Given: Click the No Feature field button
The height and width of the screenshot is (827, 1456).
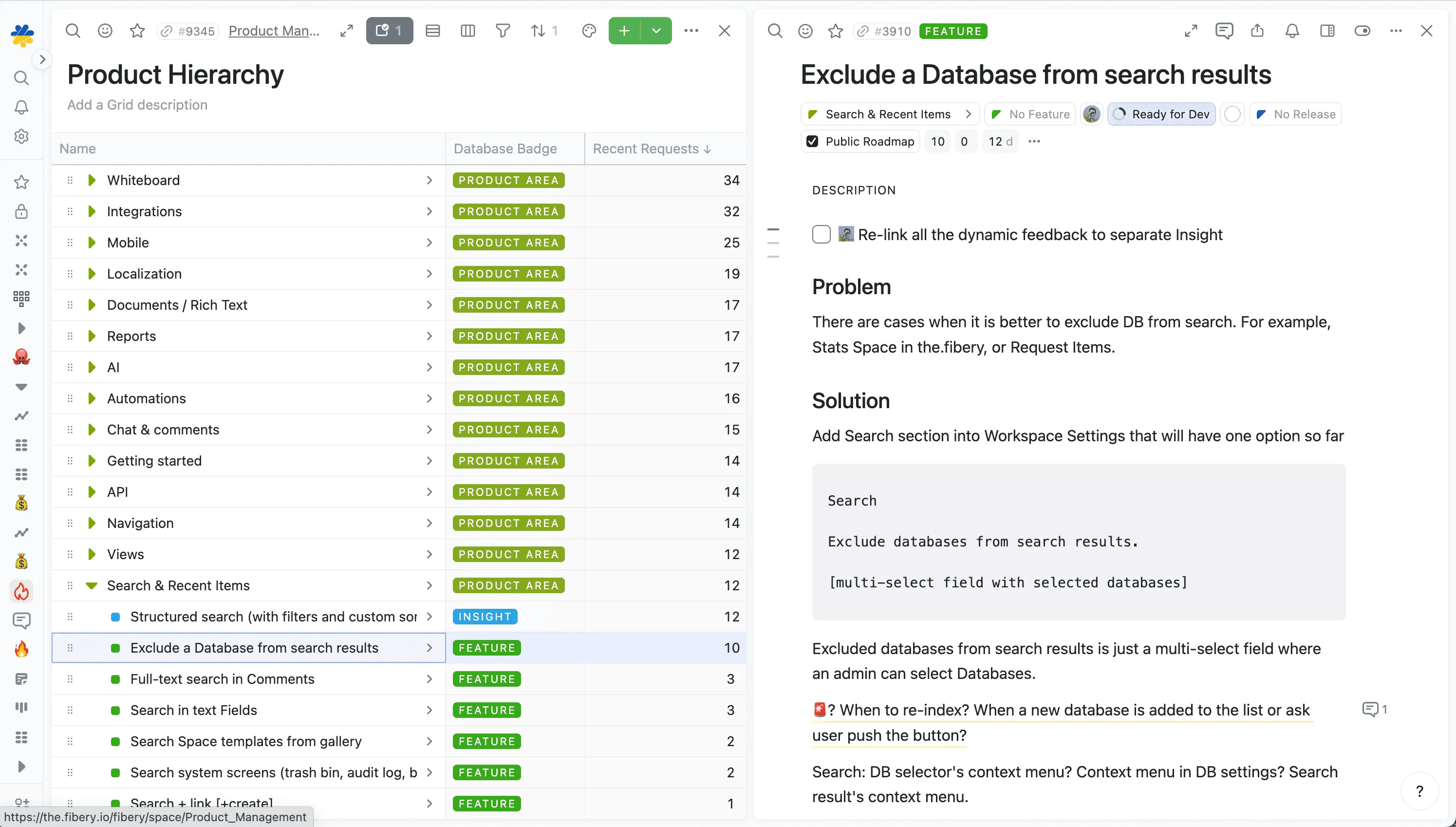Looking at the screenshot, I should (x=1030, y=114).
